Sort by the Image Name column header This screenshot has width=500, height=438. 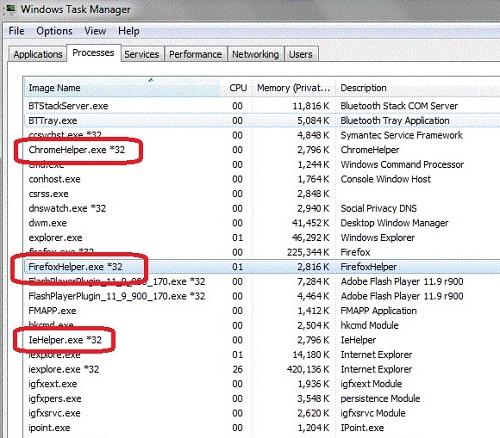click(x=122, y=88)
